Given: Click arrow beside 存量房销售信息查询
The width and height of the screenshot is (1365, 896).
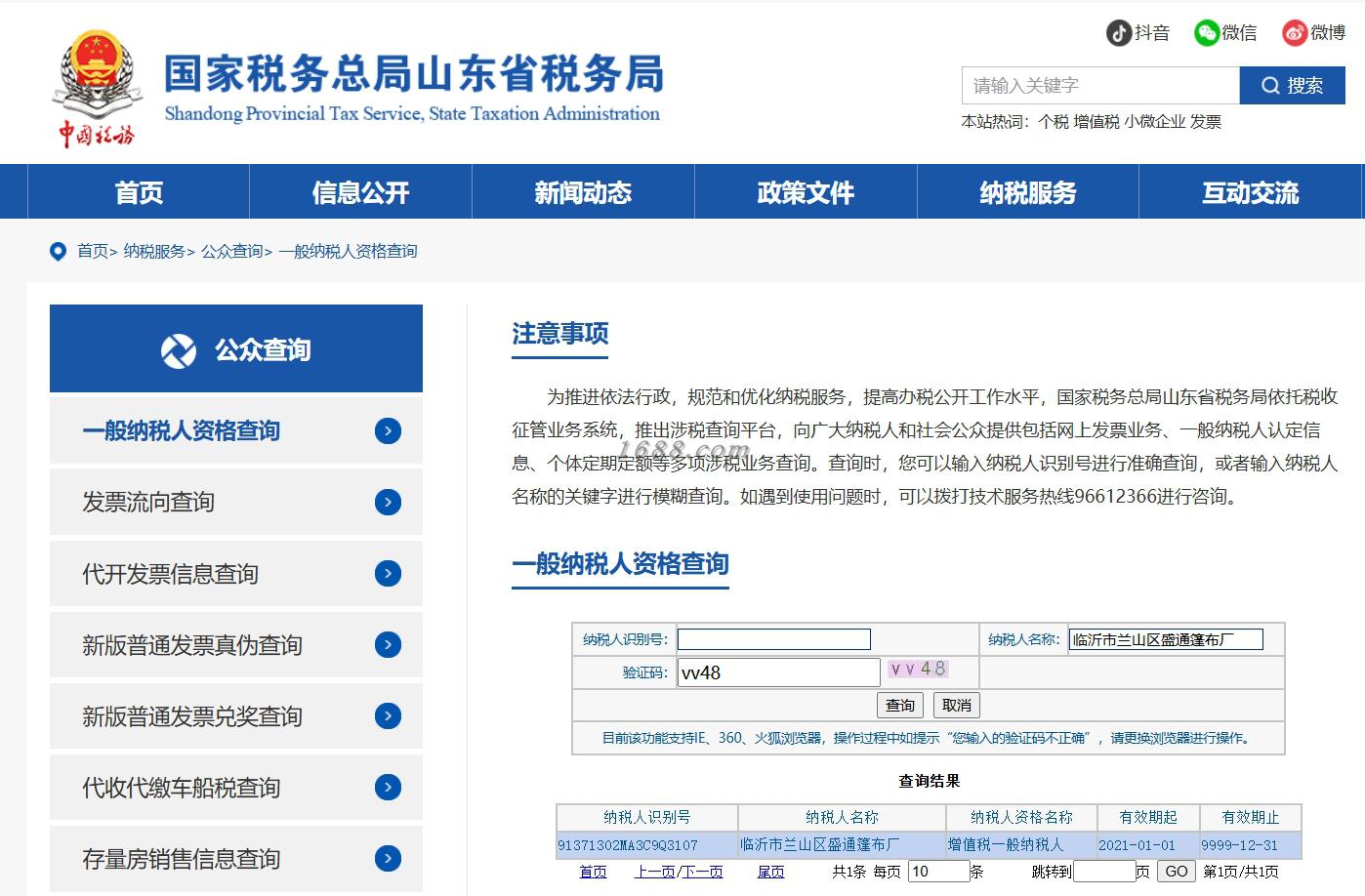Looking at the screenshot, I should click(x=388, y=858).
